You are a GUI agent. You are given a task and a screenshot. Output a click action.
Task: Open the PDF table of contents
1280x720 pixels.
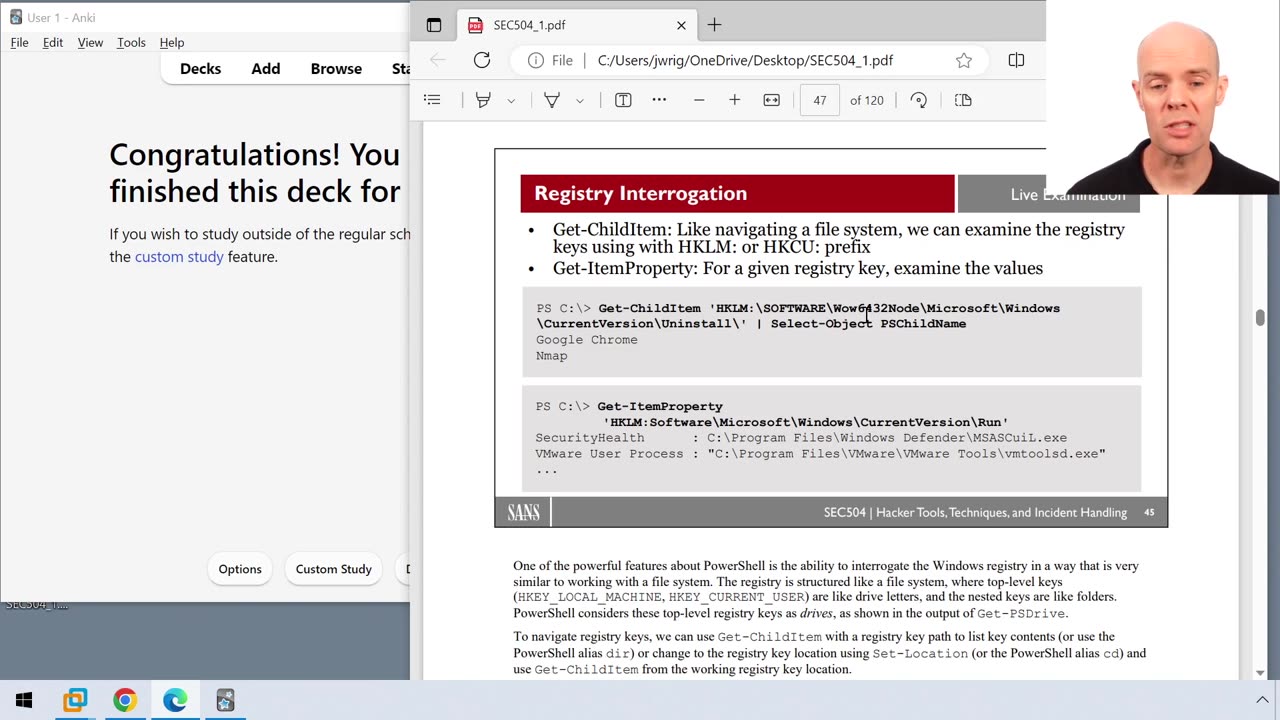point(432,100)
